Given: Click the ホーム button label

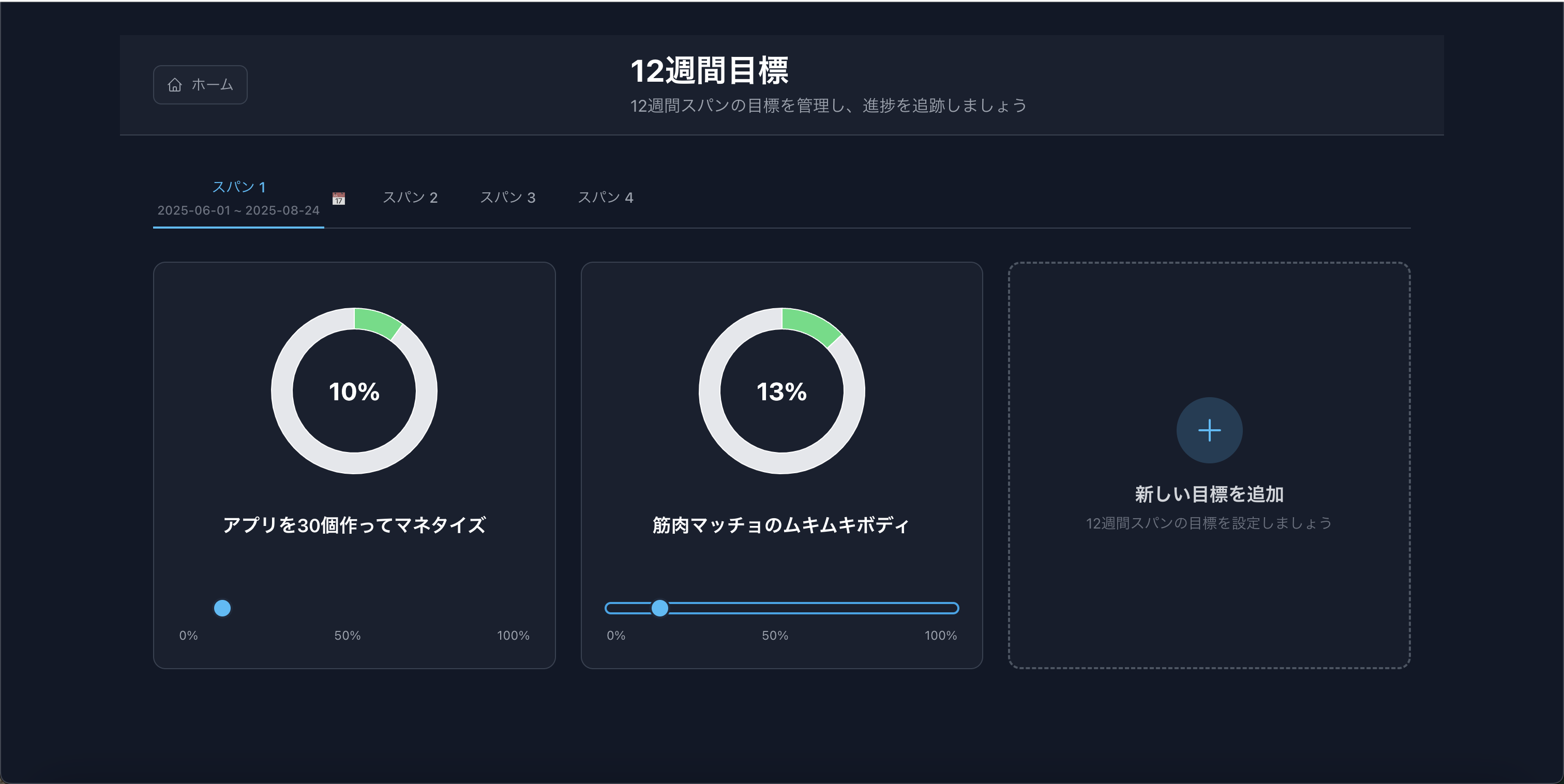Looking at the screenshot, I should (x=213, y=85).
